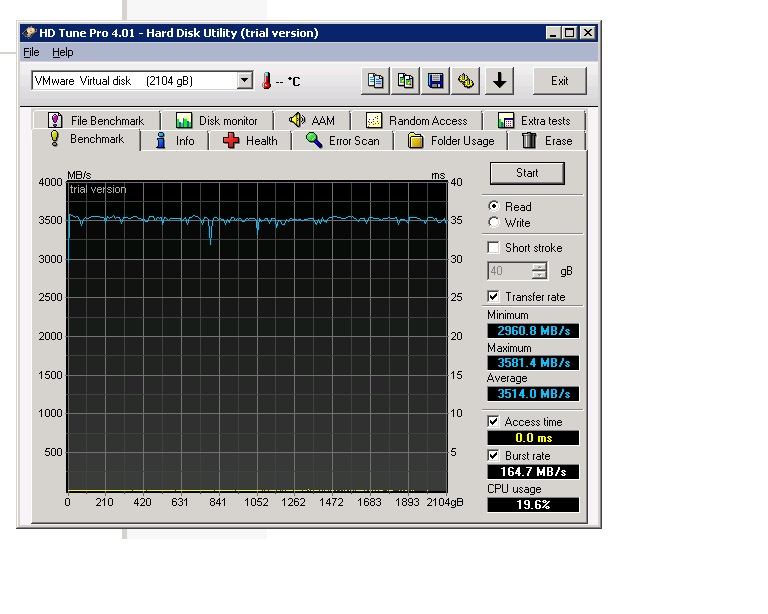Click the short stroke size input field
768x614 pixels.
click(x=510, y=271)
